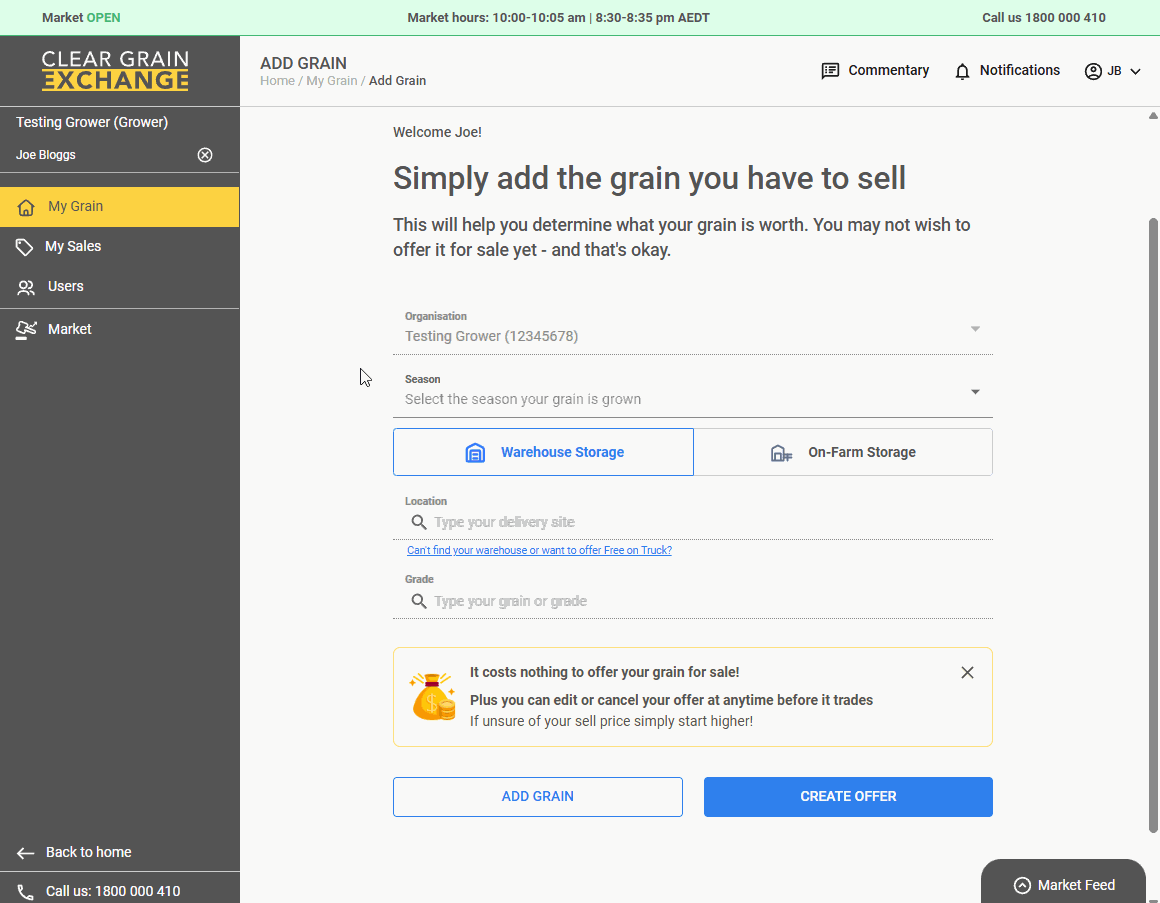Click the Joe Bloggs user name

pos(46,155)
